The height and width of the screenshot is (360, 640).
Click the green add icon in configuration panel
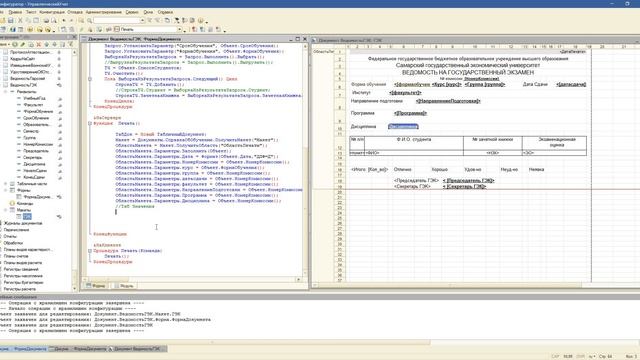(x=15, y=44)
